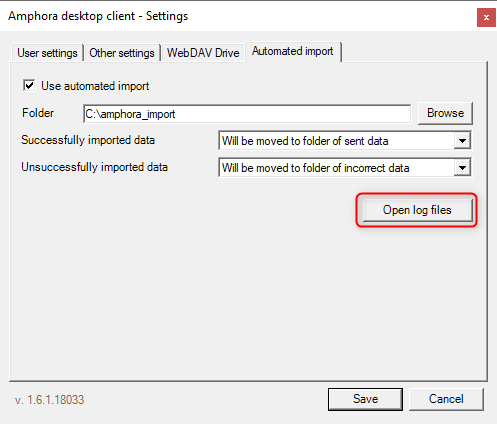This screenshot has height=424, width=497.
Task: Click the version text v. 1.6.1.18033
Action: 49,400
